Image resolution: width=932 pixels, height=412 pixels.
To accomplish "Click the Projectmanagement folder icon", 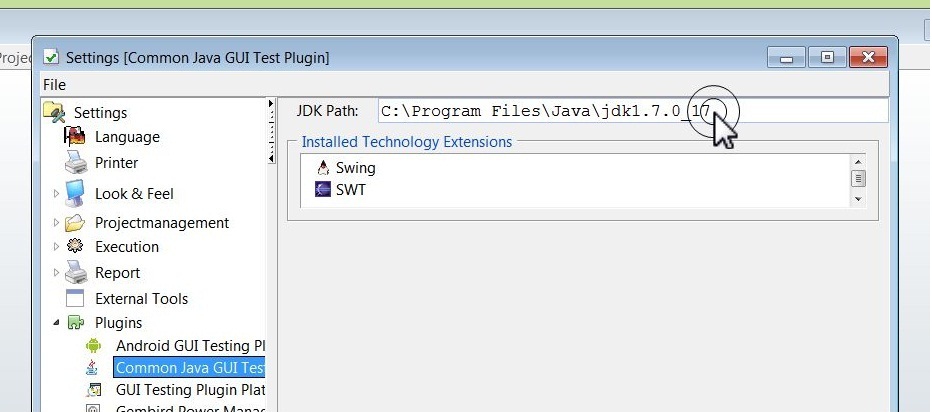I will pos(75,223).
